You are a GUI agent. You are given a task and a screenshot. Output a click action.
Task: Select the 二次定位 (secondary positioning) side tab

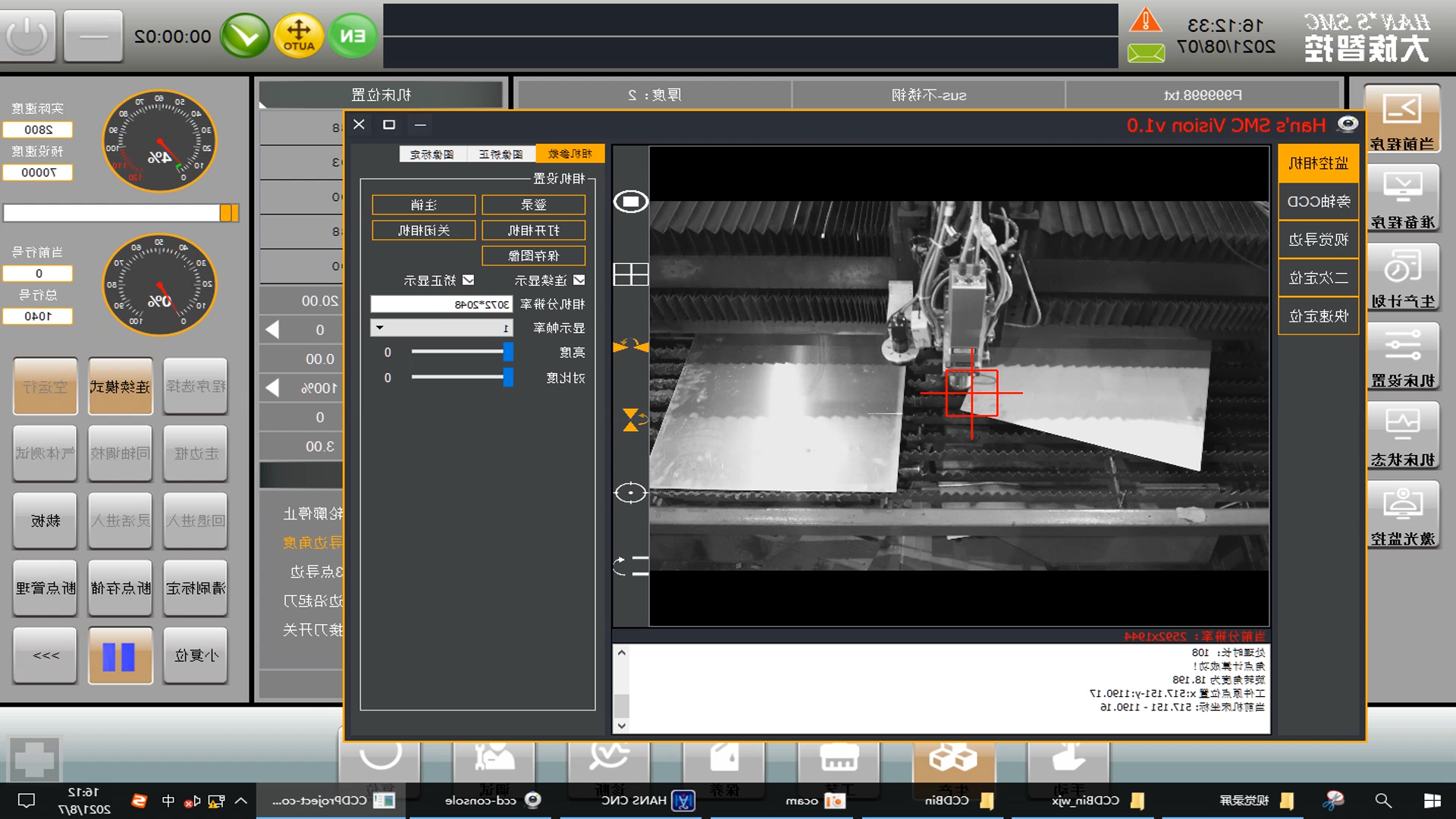tap(1318, 278)
